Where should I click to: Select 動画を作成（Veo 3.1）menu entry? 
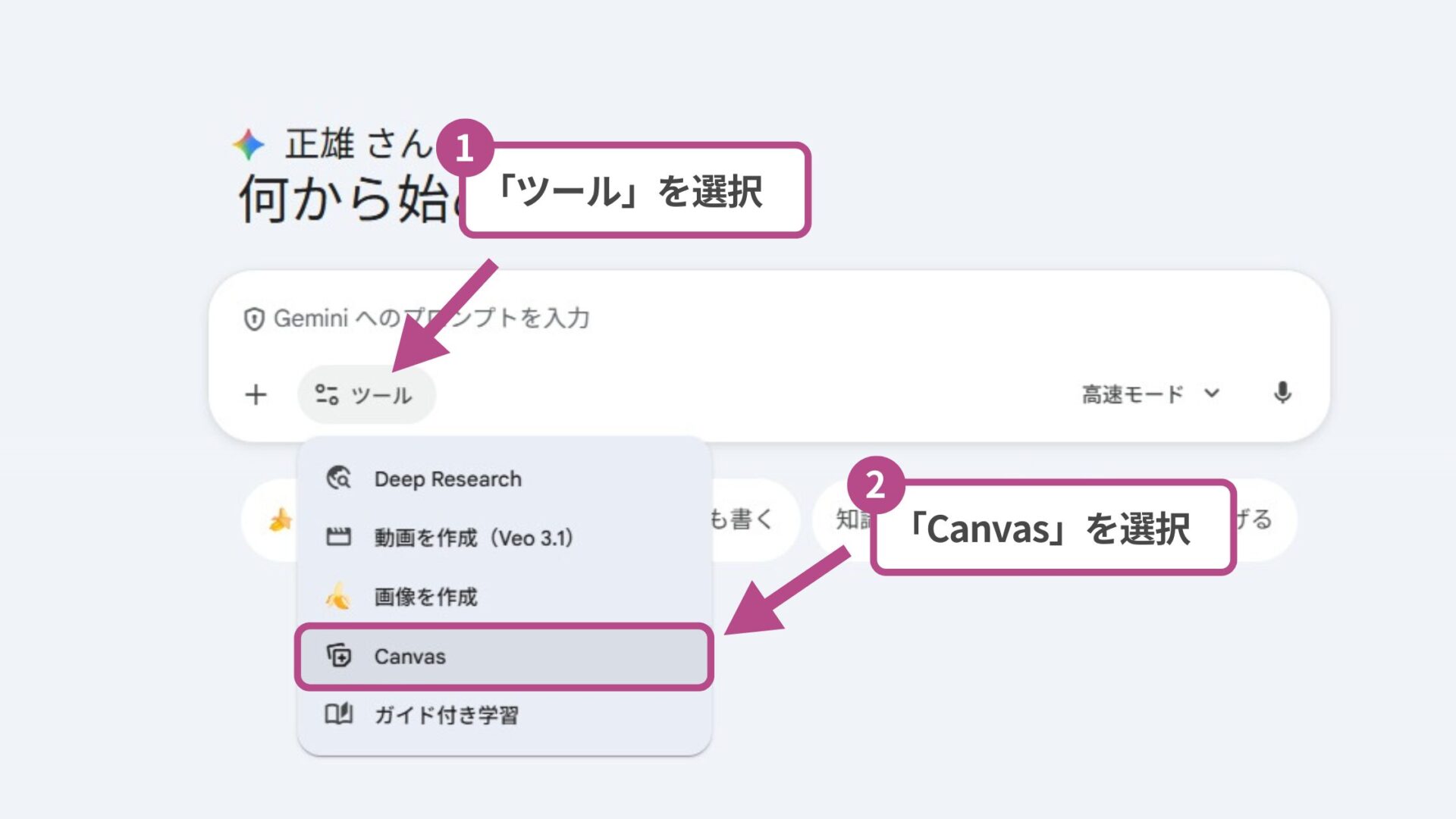(474, 538)
